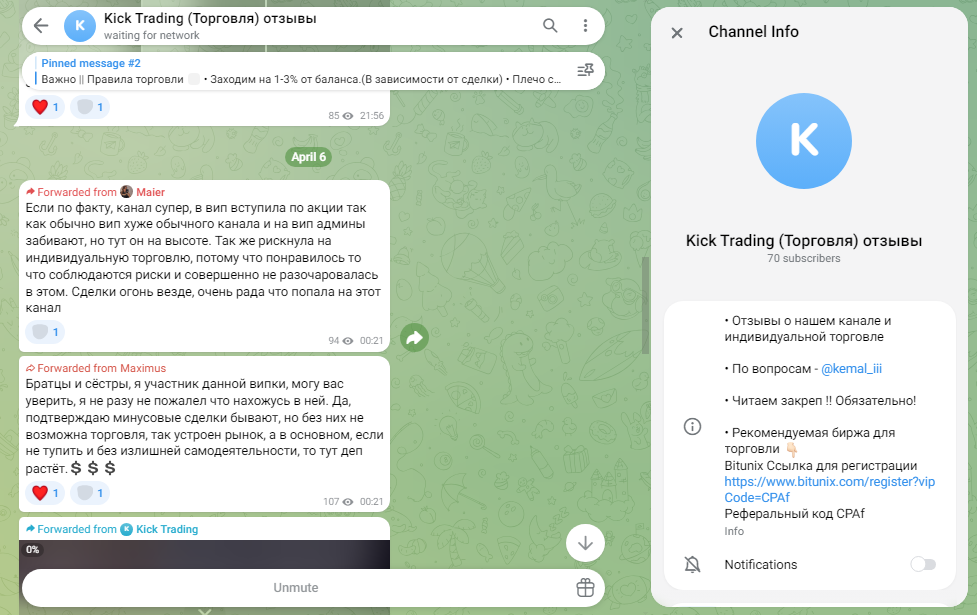Open the large channel avatar in Channel Info
This screenshot has width=977, height=615.
click(804, 141)
